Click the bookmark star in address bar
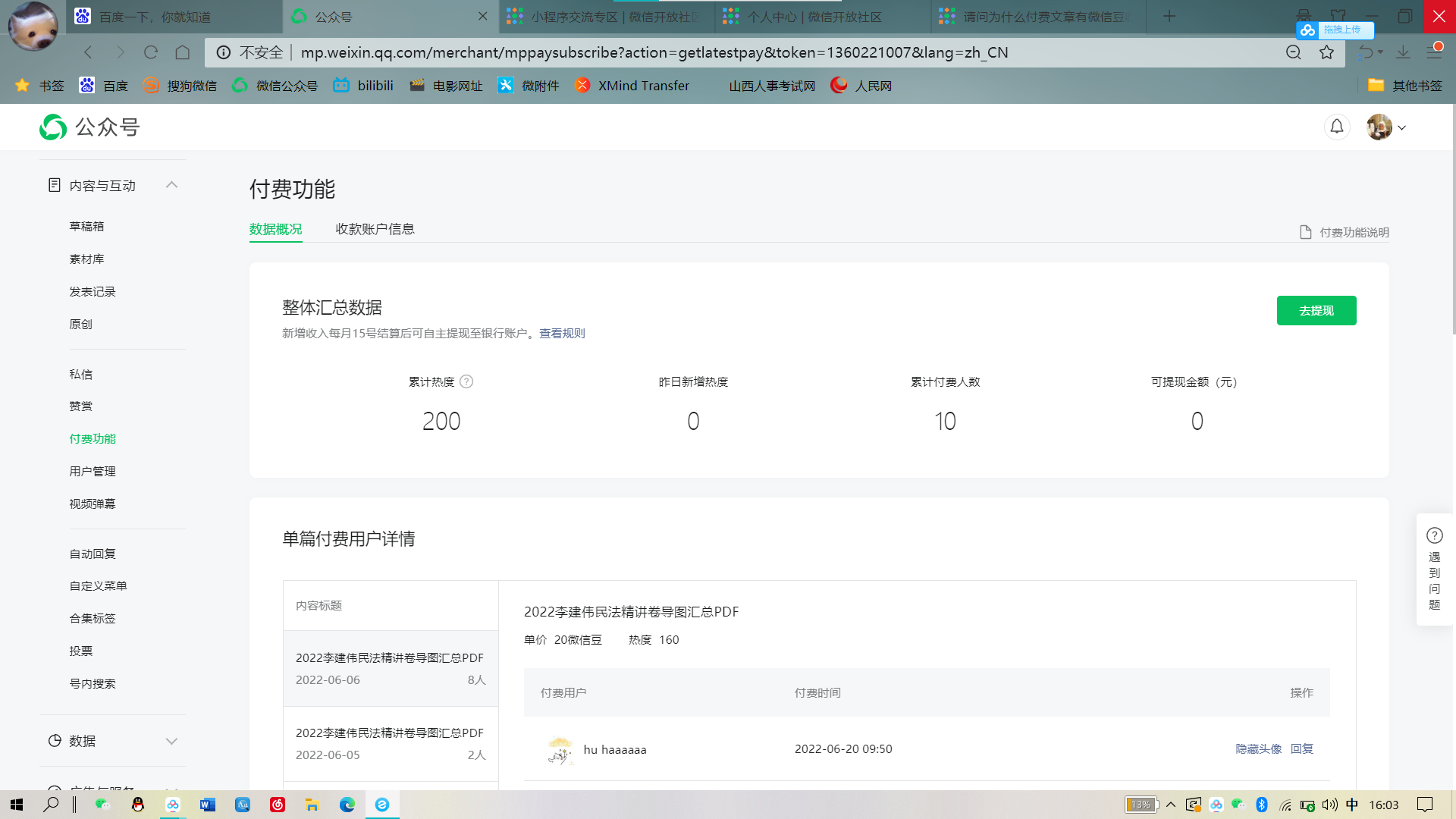The image size is (1456, 819). point(1326,52)
